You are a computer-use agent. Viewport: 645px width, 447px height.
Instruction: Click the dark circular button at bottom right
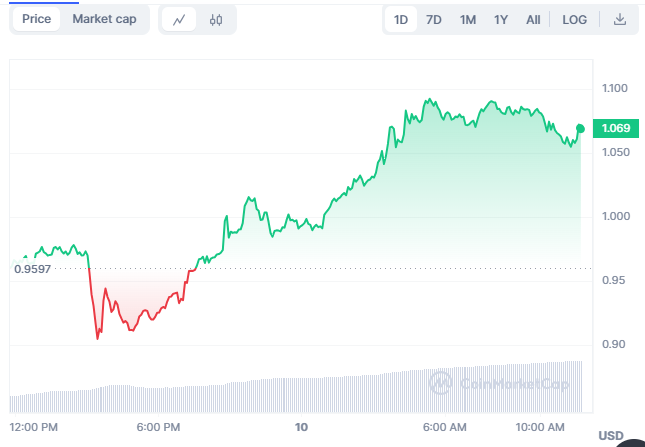coord(634,440)
